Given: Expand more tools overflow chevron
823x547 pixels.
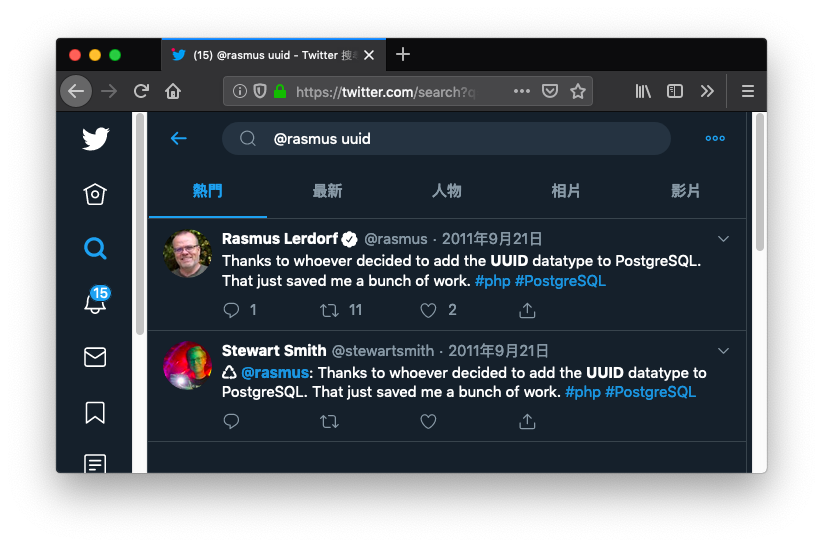Looking at the screenshot, I should [x=707, y=91].
